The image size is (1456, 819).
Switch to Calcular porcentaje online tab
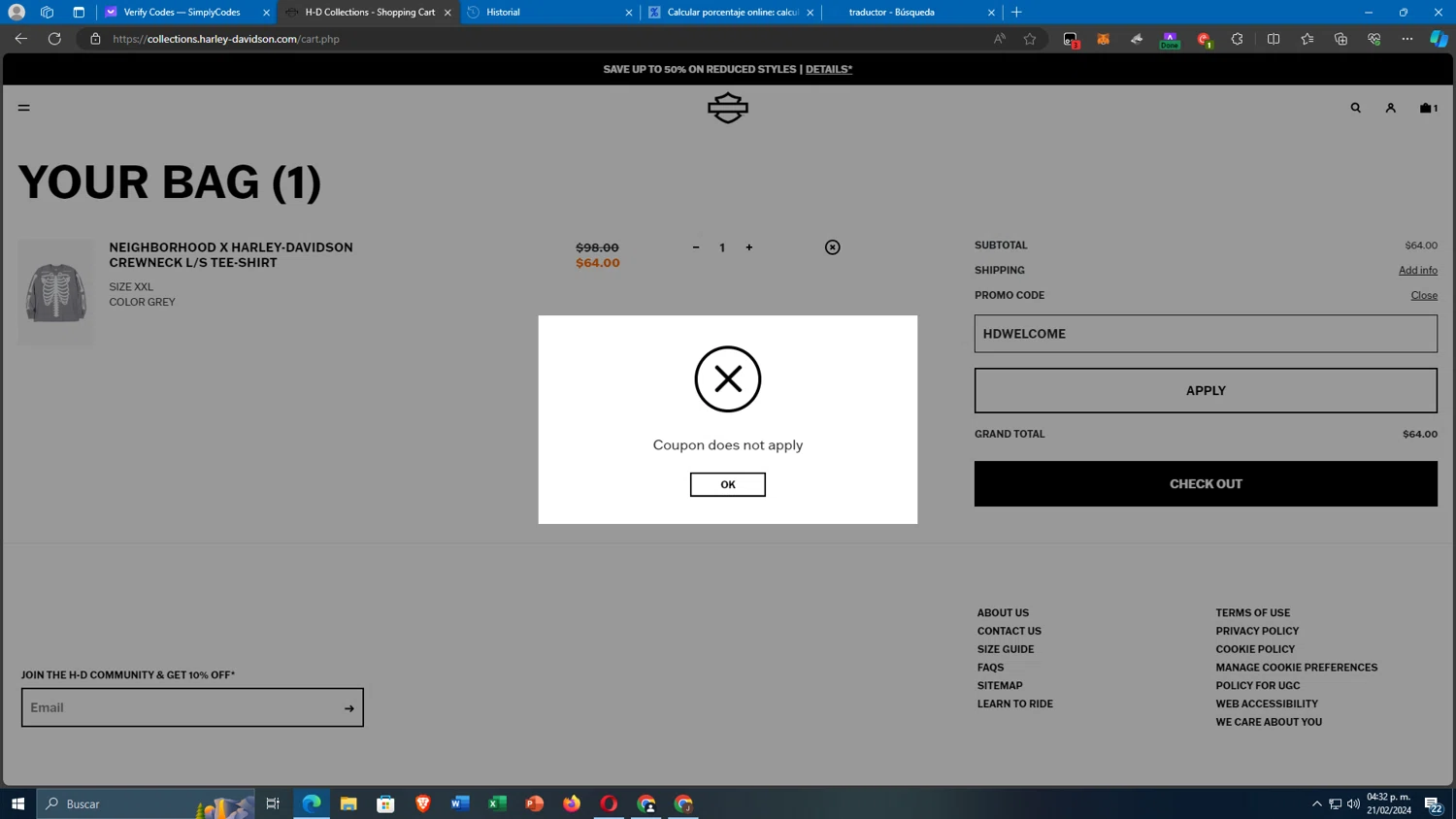point(730,13)
